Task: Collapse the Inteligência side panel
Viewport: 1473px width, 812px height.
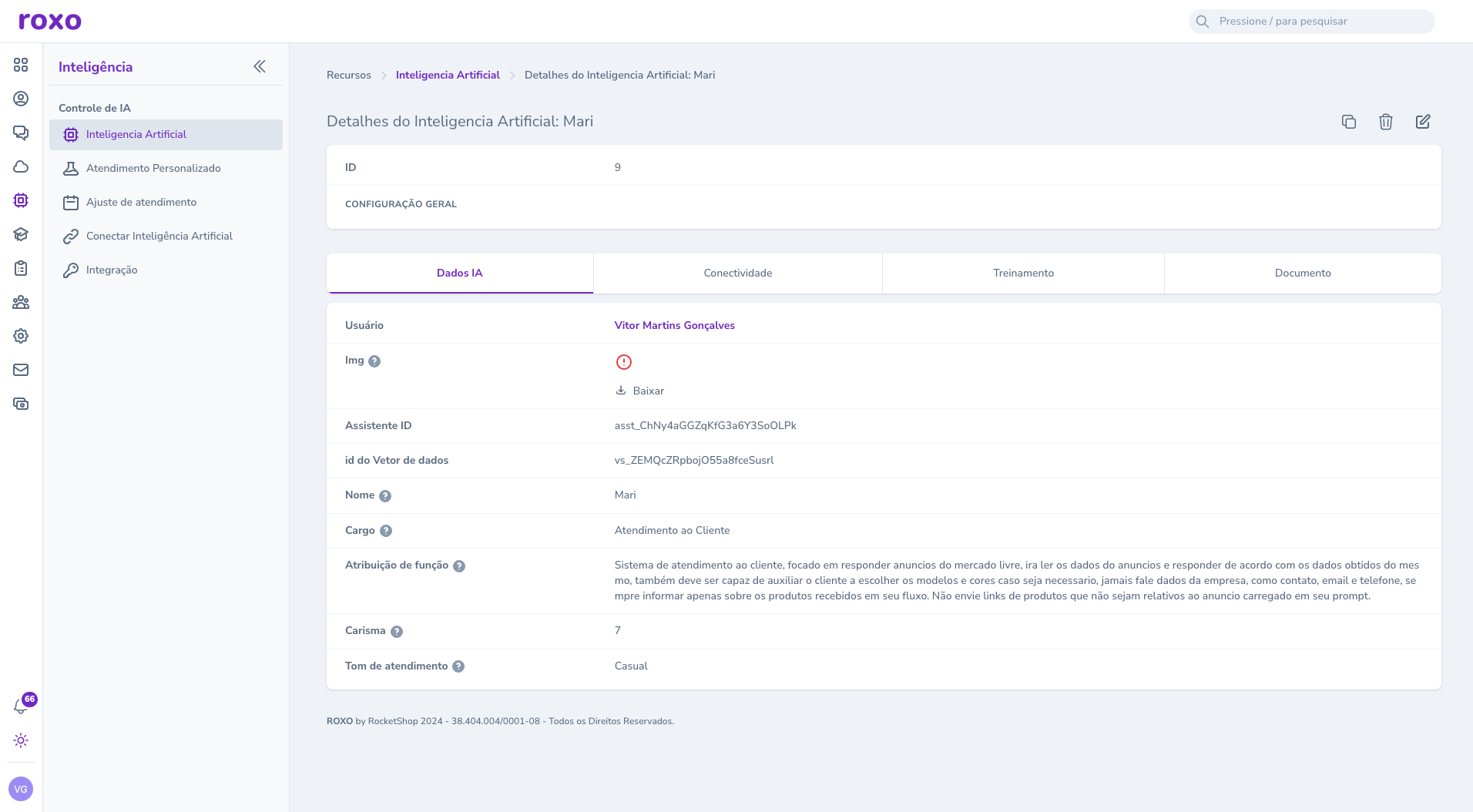Action: coord(260,66)
